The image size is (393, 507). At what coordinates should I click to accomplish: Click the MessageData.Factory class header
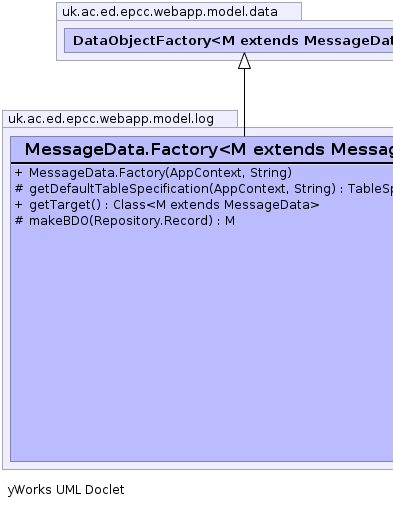pos(202,149)
